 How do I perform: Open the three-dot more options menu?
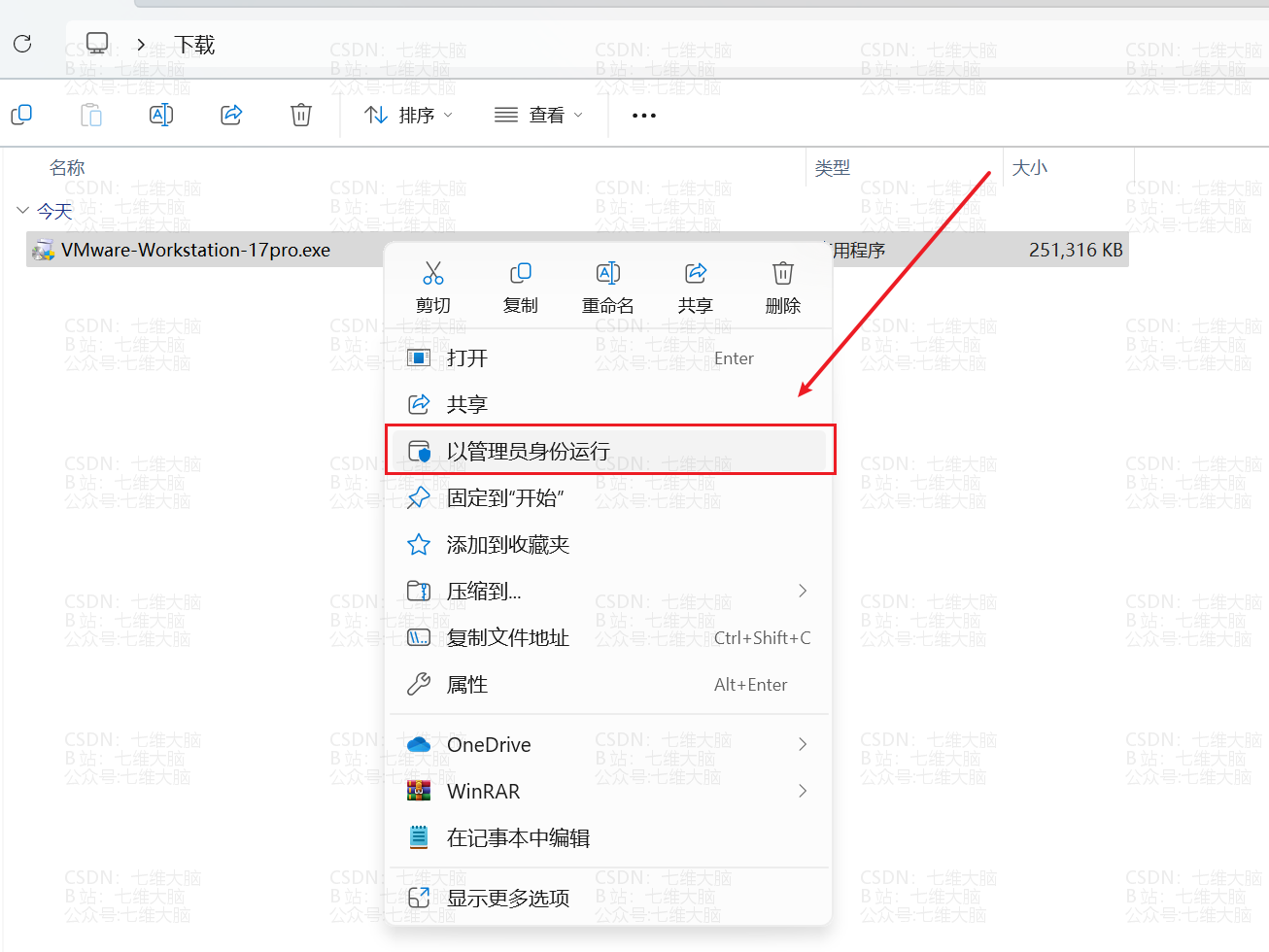click(644, 116)
